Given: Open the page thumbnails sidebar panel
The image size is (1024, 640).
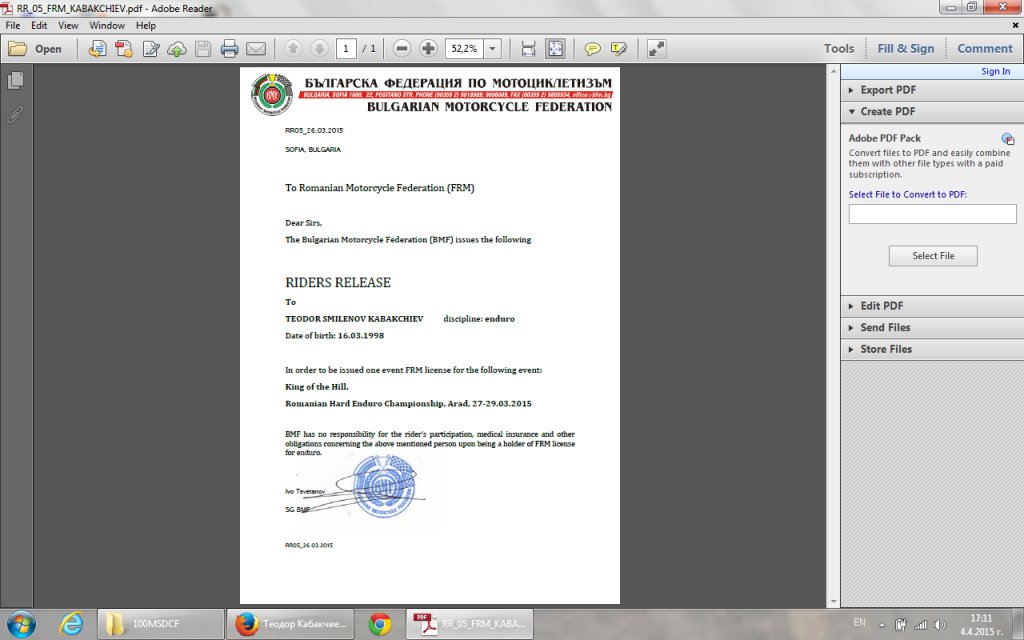Looking at the screenshot, I should click(16, 81).
